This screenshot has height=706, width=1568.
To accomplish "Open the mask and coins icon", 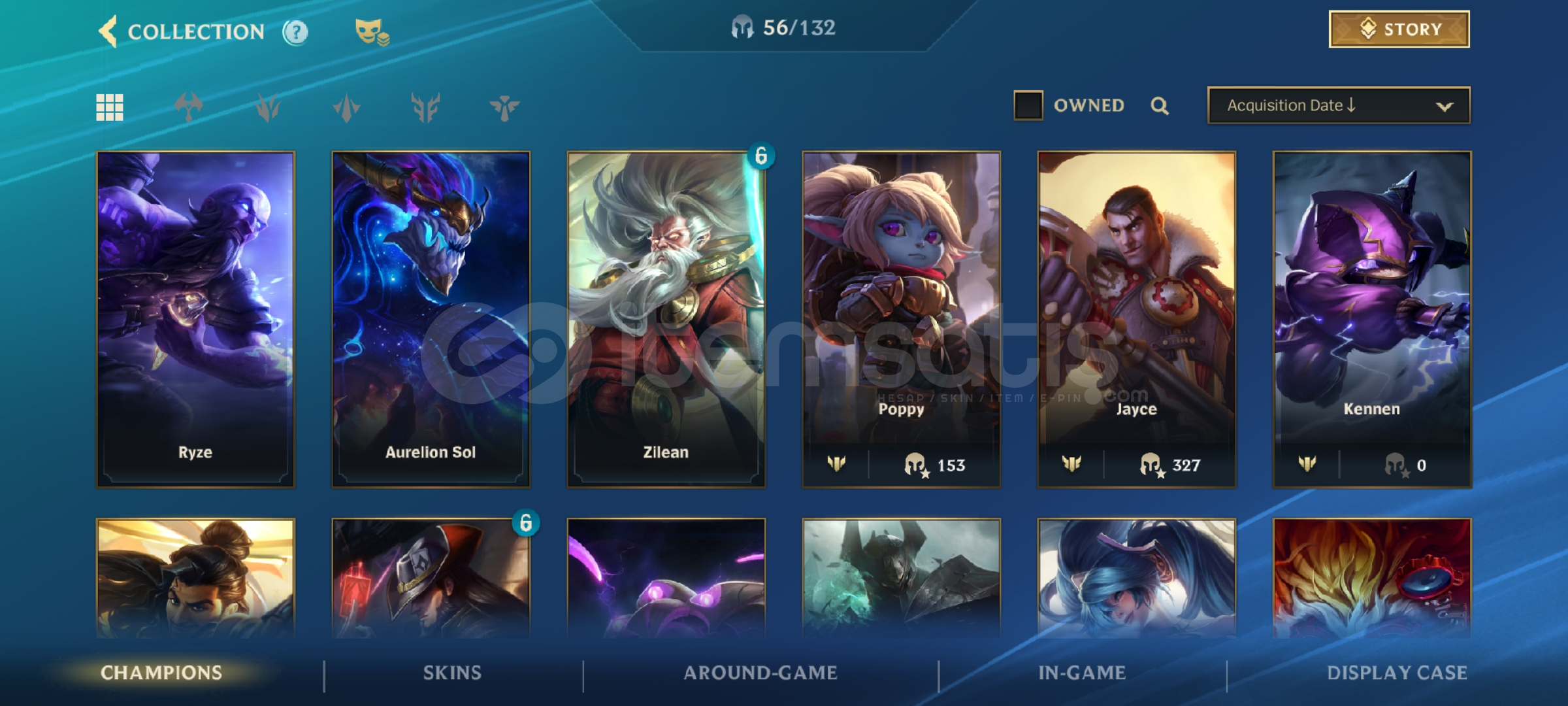I will point(372,31).
